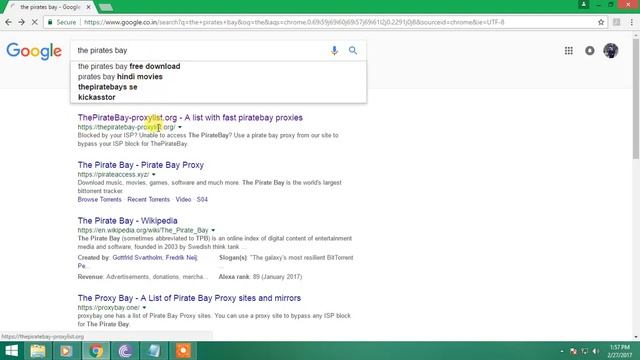Image resolution: width=640 pixels, height=360 pixels.
Task: Close the pirates bay Google tab
Action: 89,7
